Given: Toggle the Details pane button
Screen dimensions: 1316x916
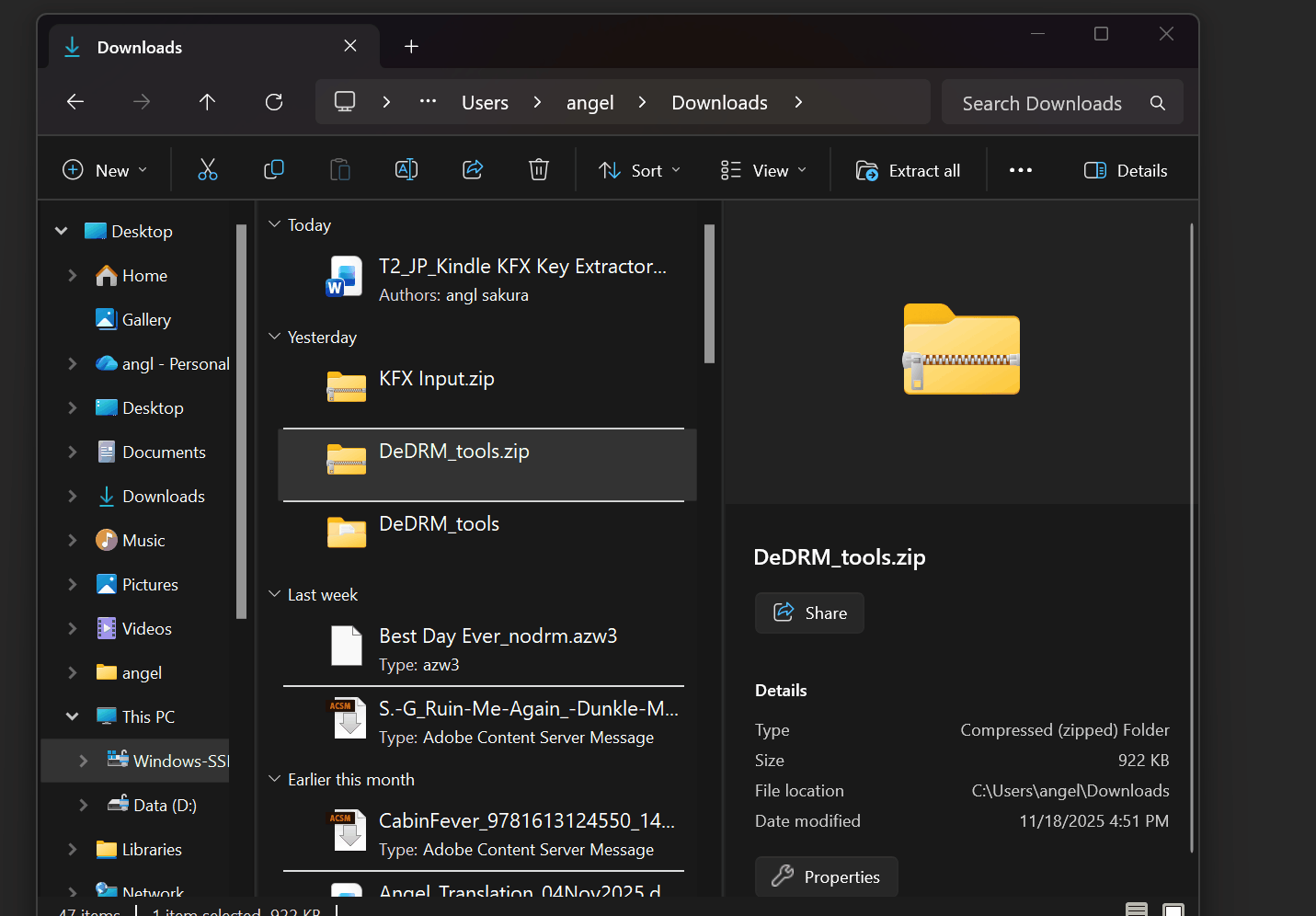Looking at the screenshot, I should click(x=1126, y=170).
